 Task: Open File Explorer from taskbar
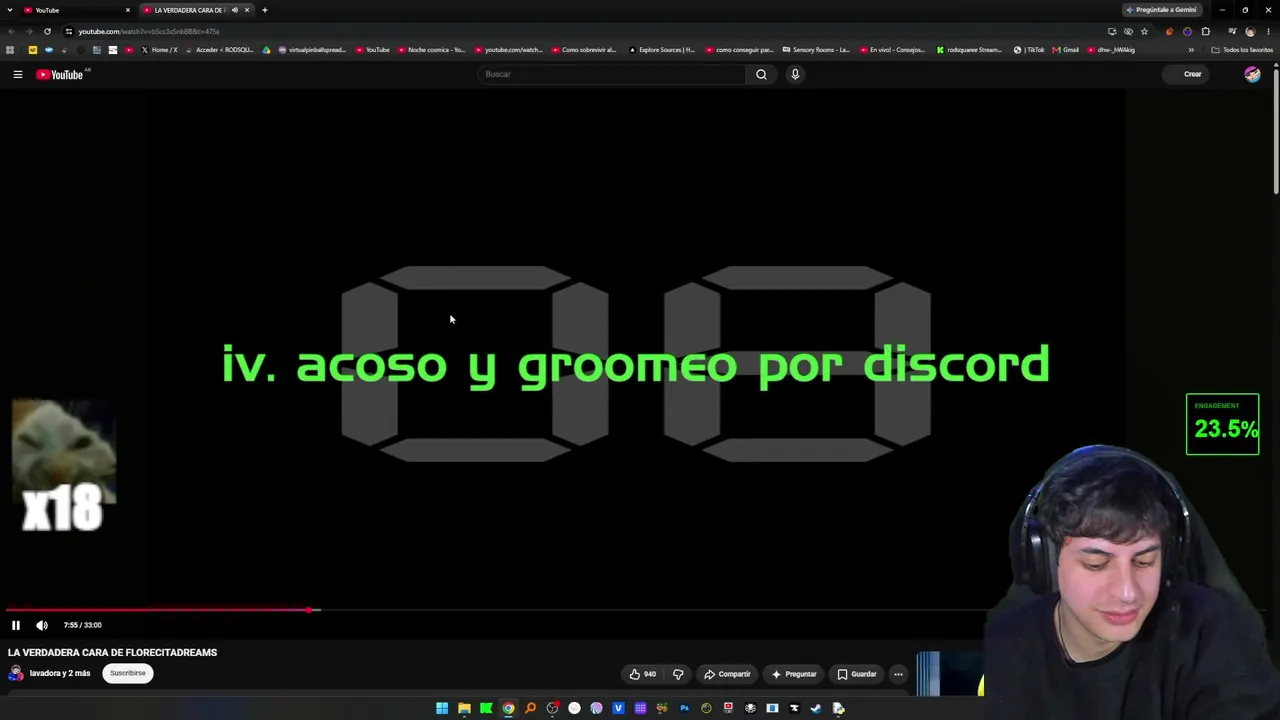click(x=464, y=708)
